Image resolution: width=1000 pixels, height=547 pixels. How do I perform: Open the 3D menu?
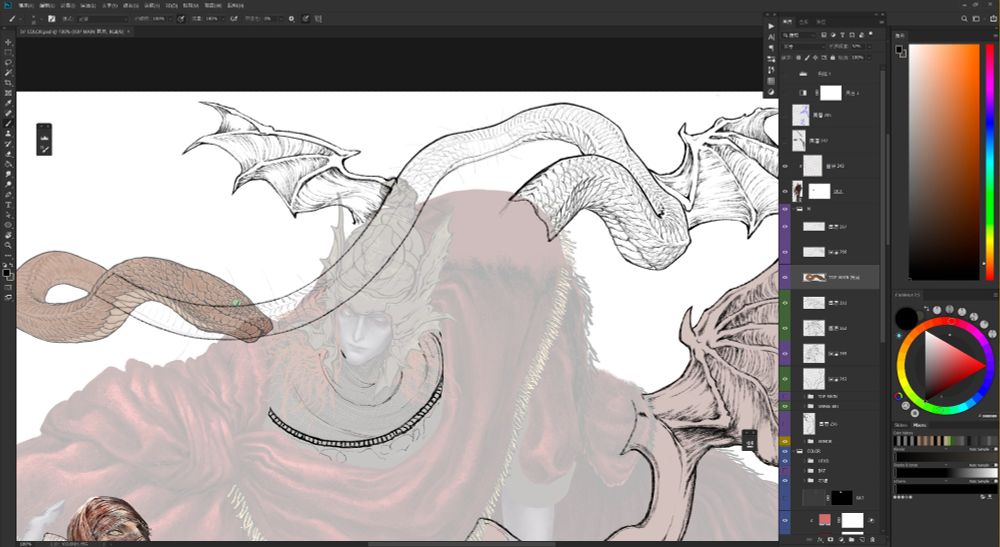click(172, 6)
